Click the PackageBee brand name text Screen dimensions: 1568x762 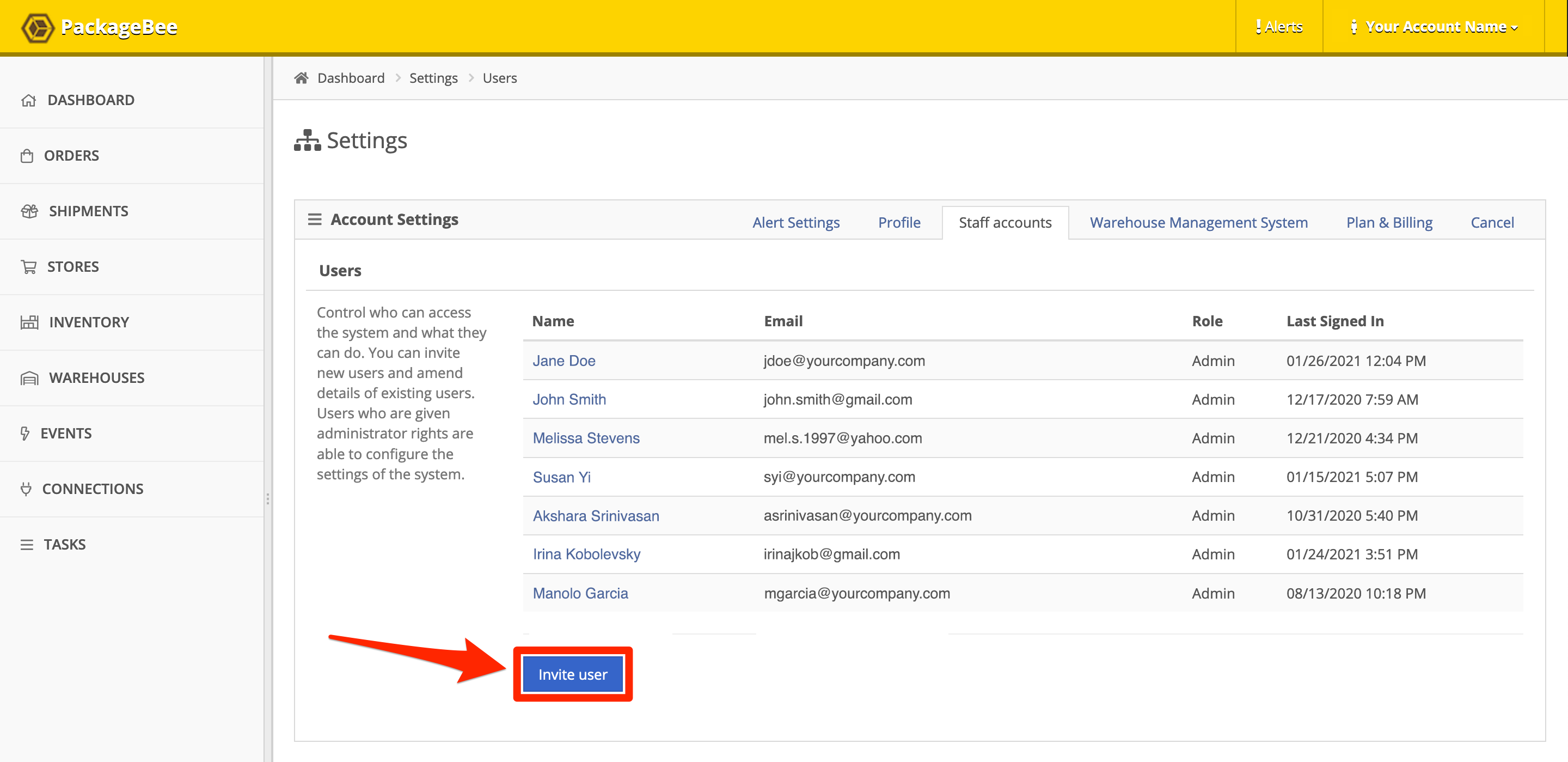pos(119,27)
